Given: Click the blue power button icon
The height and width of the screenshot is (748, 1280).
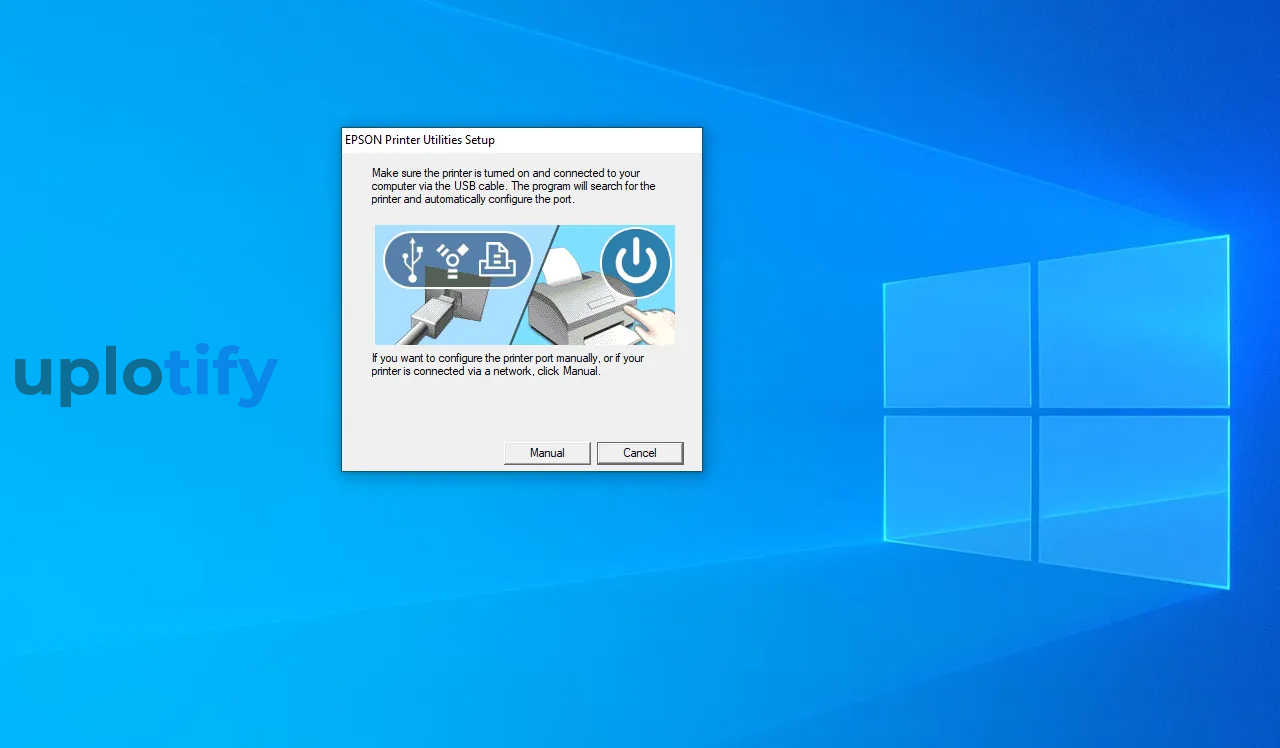Looking at the screenshot, I should coord(636,262).
